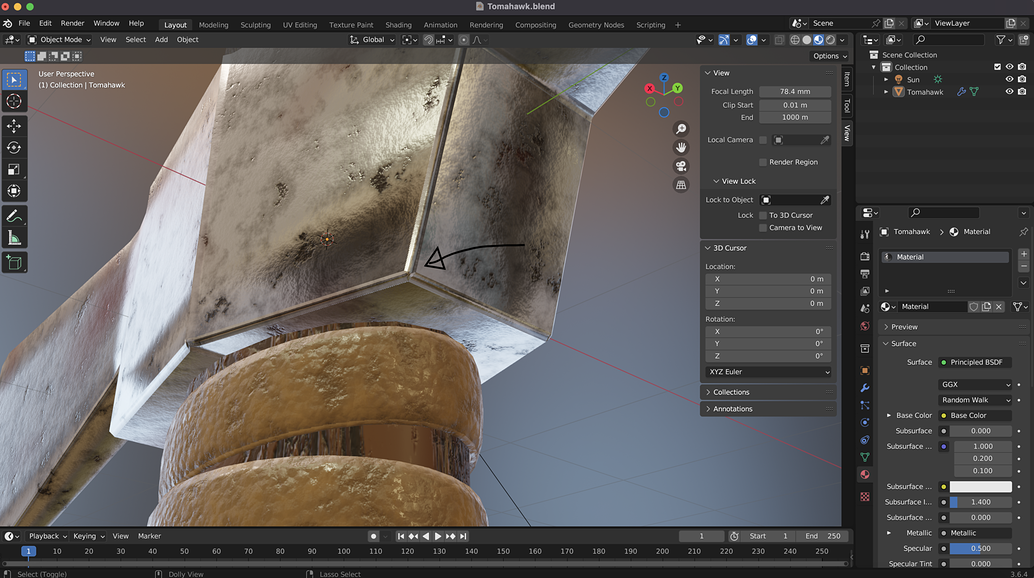Click the eyedropper beside Lock to Object
This screenshot has height=578, width=1034.
coord(824,200)
